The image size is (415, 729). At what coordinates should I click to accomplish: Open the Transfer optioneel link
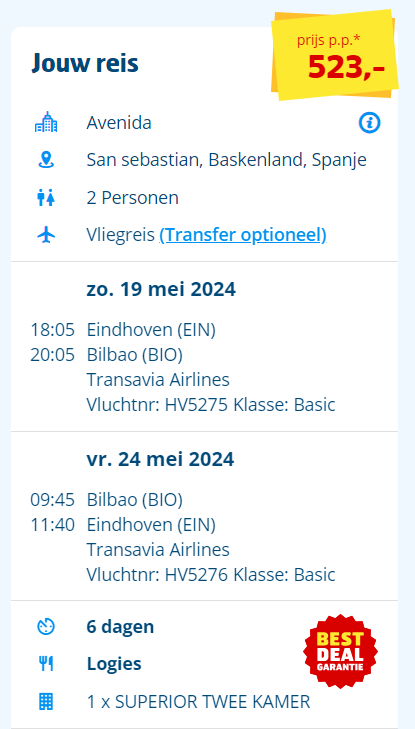243,235
